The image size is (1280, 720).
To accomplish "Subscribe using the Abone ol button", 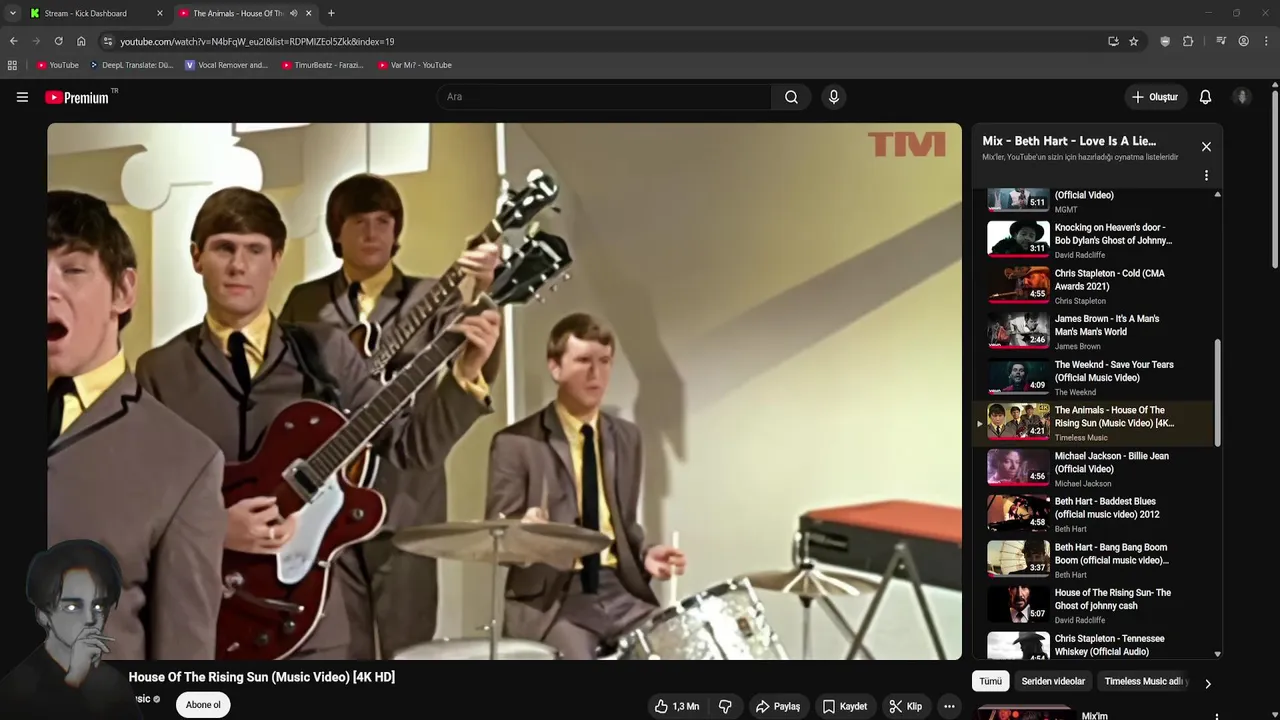I will click(203, 705).
